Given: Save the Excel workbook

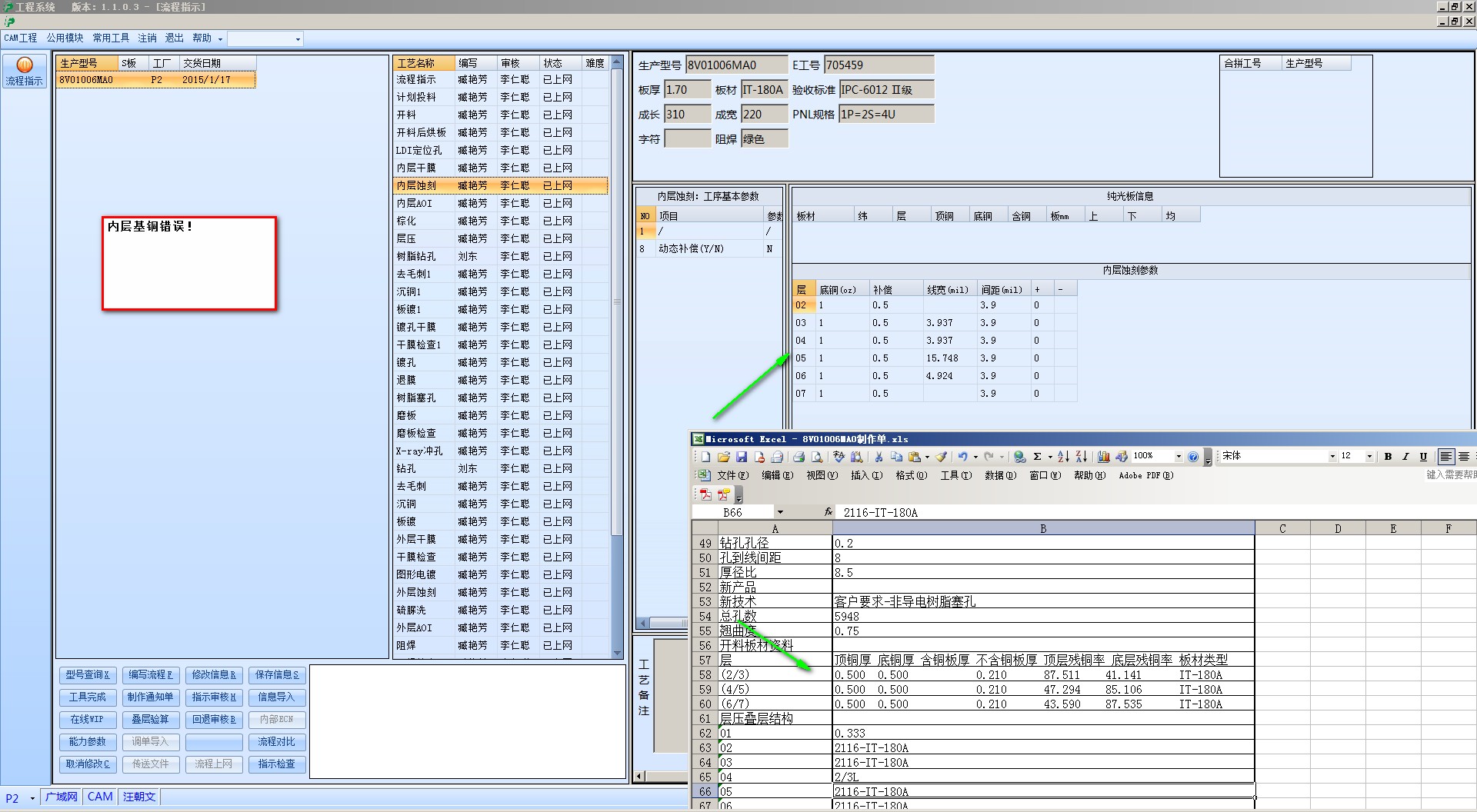Looking at the screenshot, I should pos(742,457).
